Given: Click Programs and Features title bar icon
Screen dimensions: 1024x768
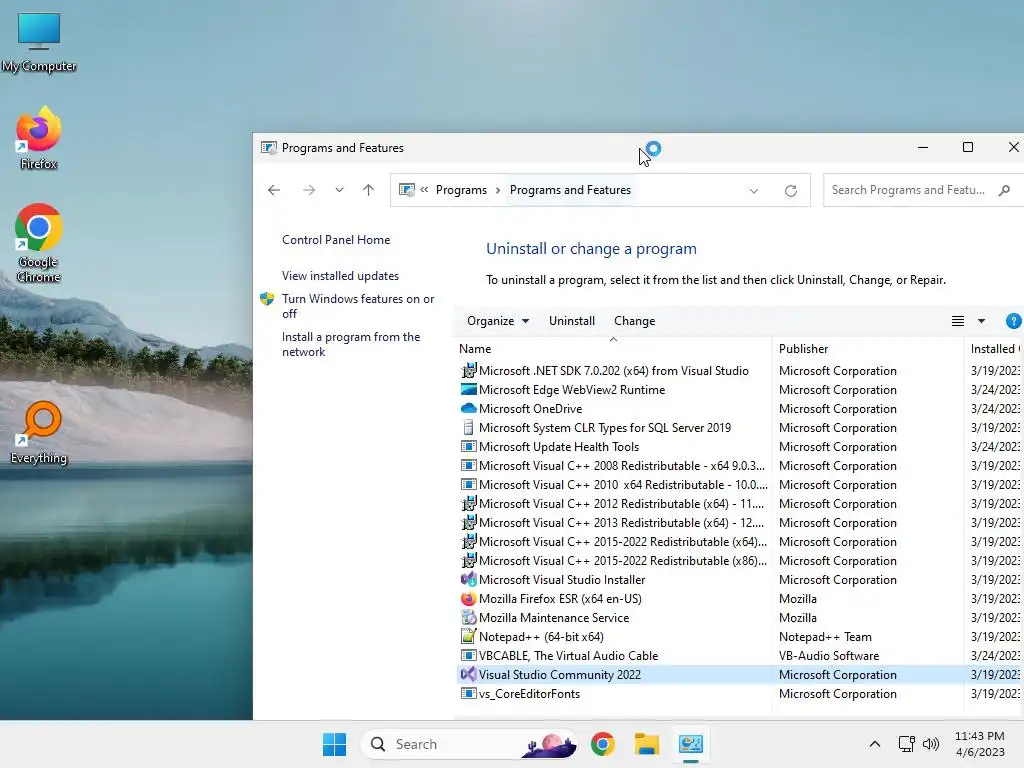Looking at the screenshot, I should (x=268, y=148).
